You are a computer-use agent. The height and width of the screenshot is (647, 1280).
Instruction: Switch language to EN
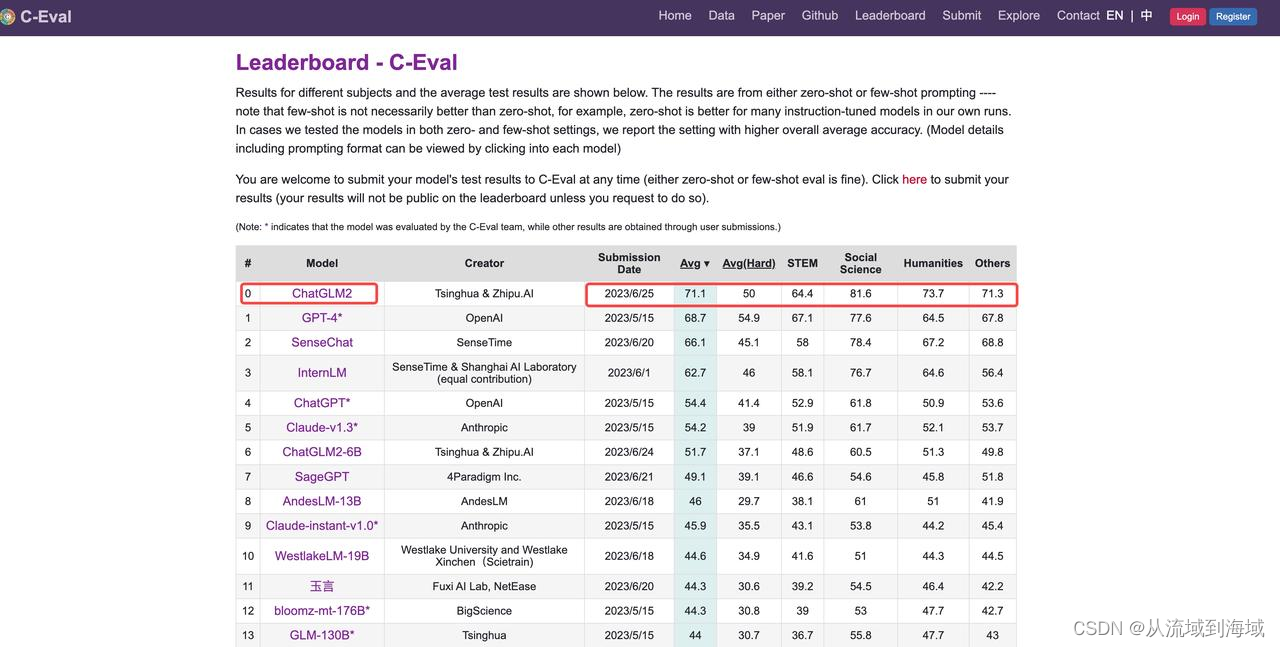coord(1115,15)
